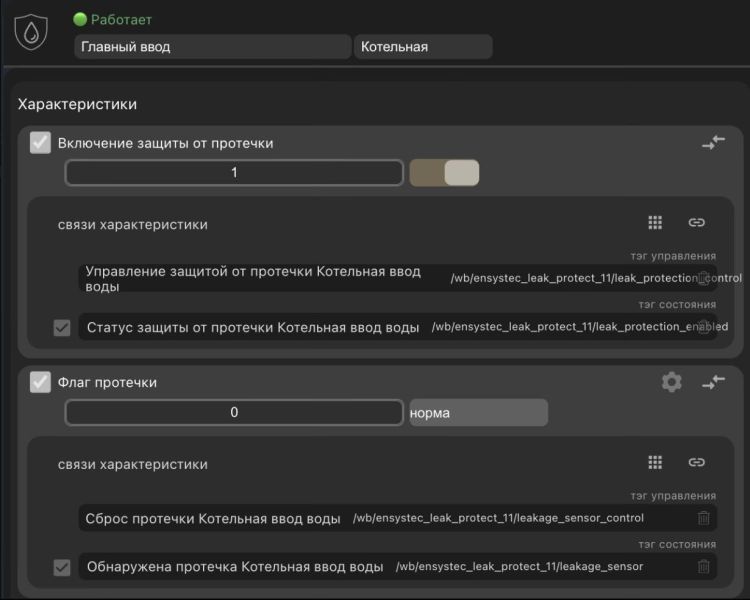This screenshot has height=600, width=750.
Task: Edit the 'Главный ввод' name field
Action: pyautogui.click(x=212, y=47)
